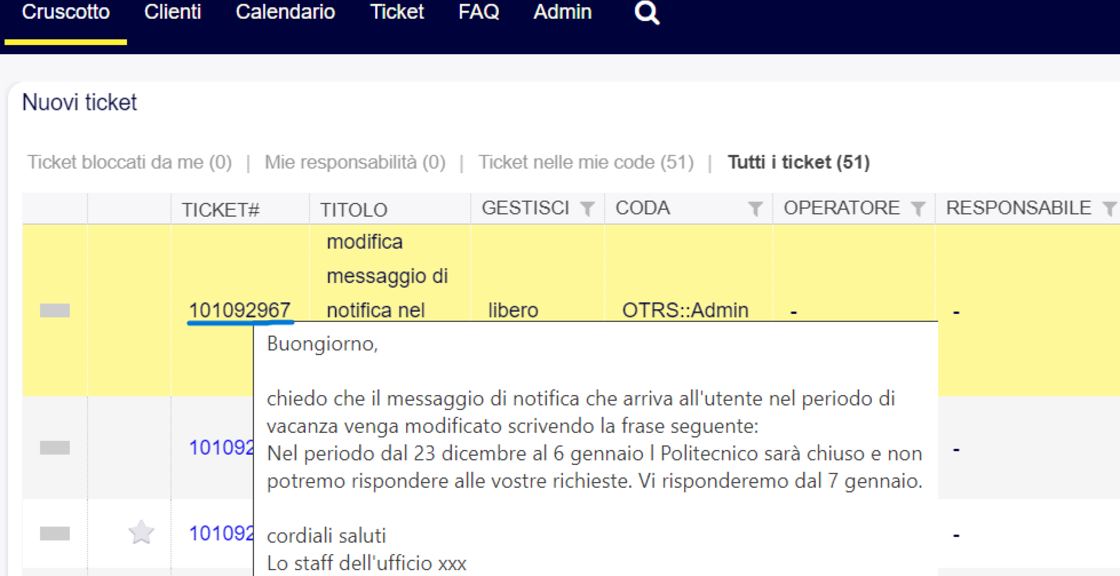
Task: Click the GESTISCI column filter icon
Action: (588, 209)
